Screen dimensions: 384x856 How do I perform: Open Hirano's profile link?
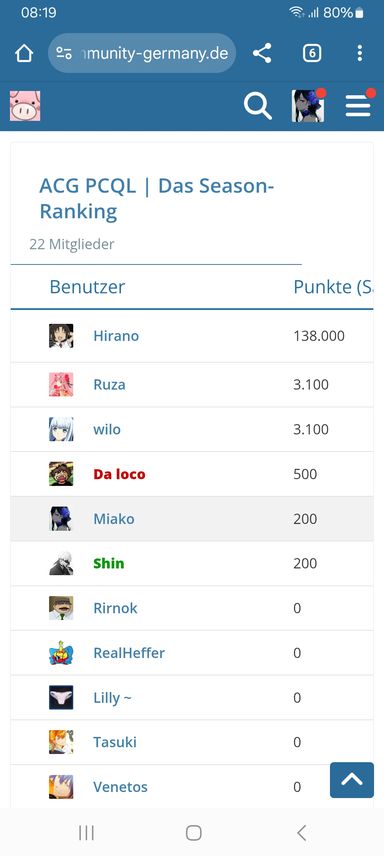[116, 336]
